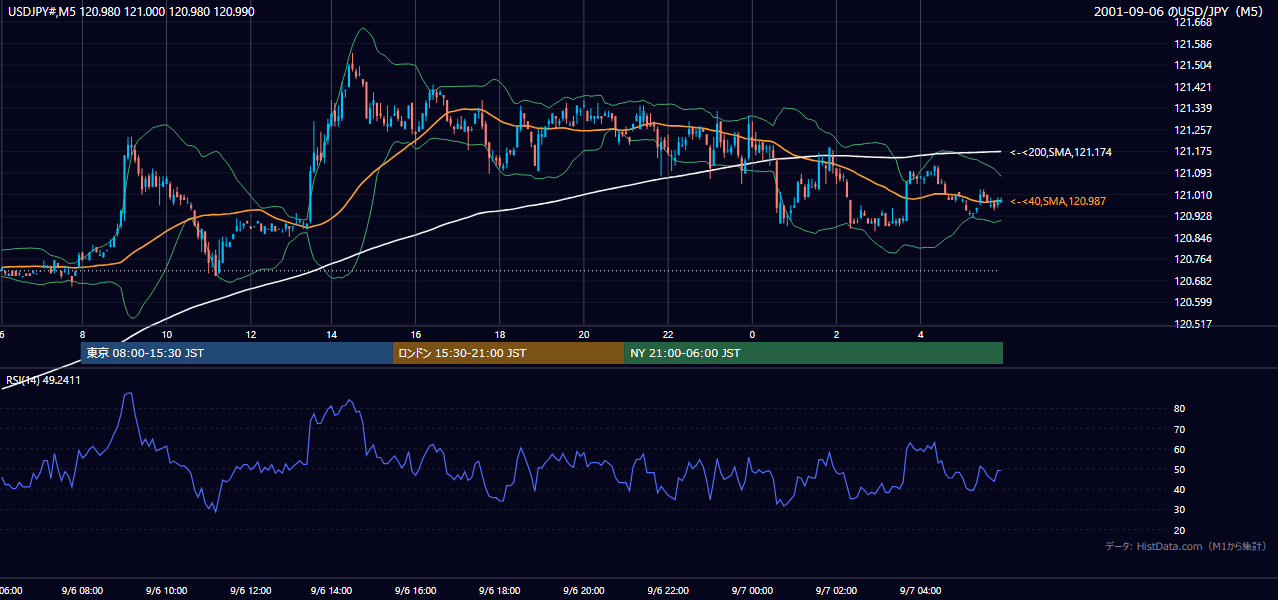Click RSI scale value 80
Image resolution: width=1278 pixels, height=600 pixels.
(x=1180, y=409)
